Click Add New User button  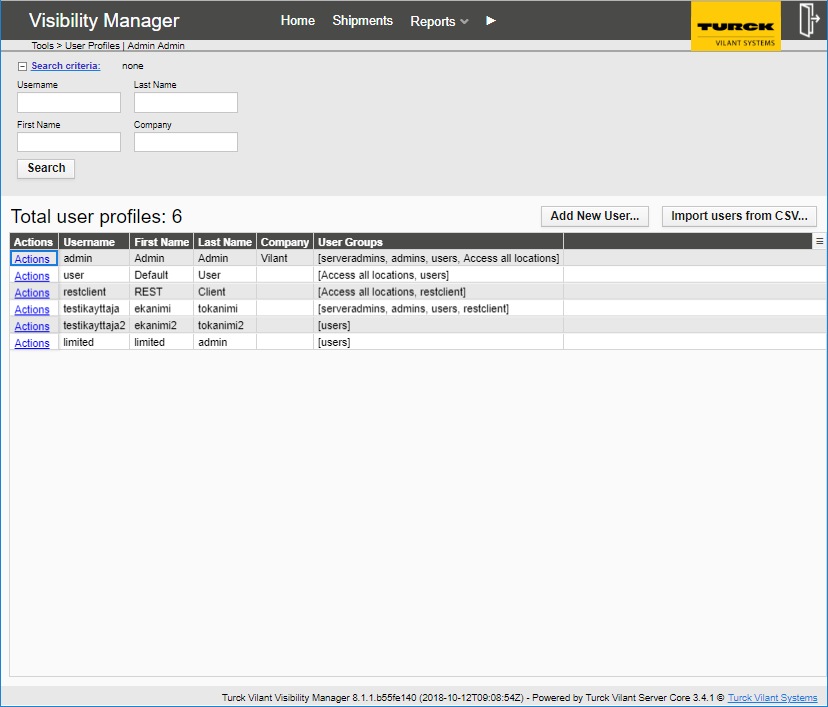[x=595, y=216]
